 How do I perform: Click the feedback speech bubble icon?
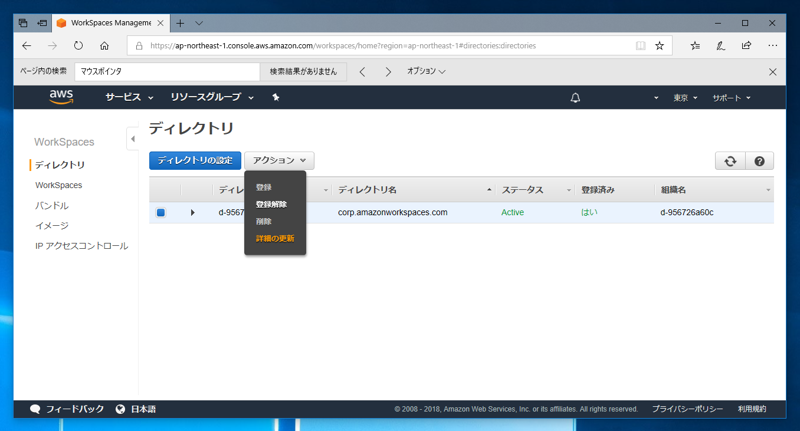coord(35,409)
